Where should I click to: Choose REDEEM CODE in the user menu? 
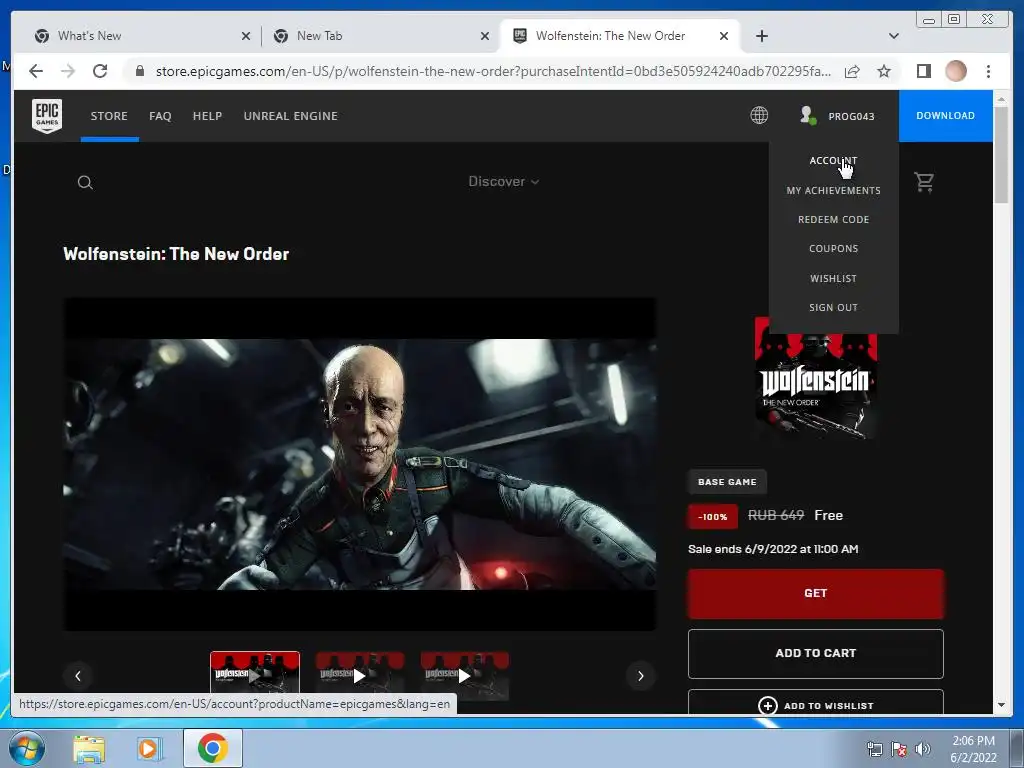pyautogui.click(x=833, y=219)
